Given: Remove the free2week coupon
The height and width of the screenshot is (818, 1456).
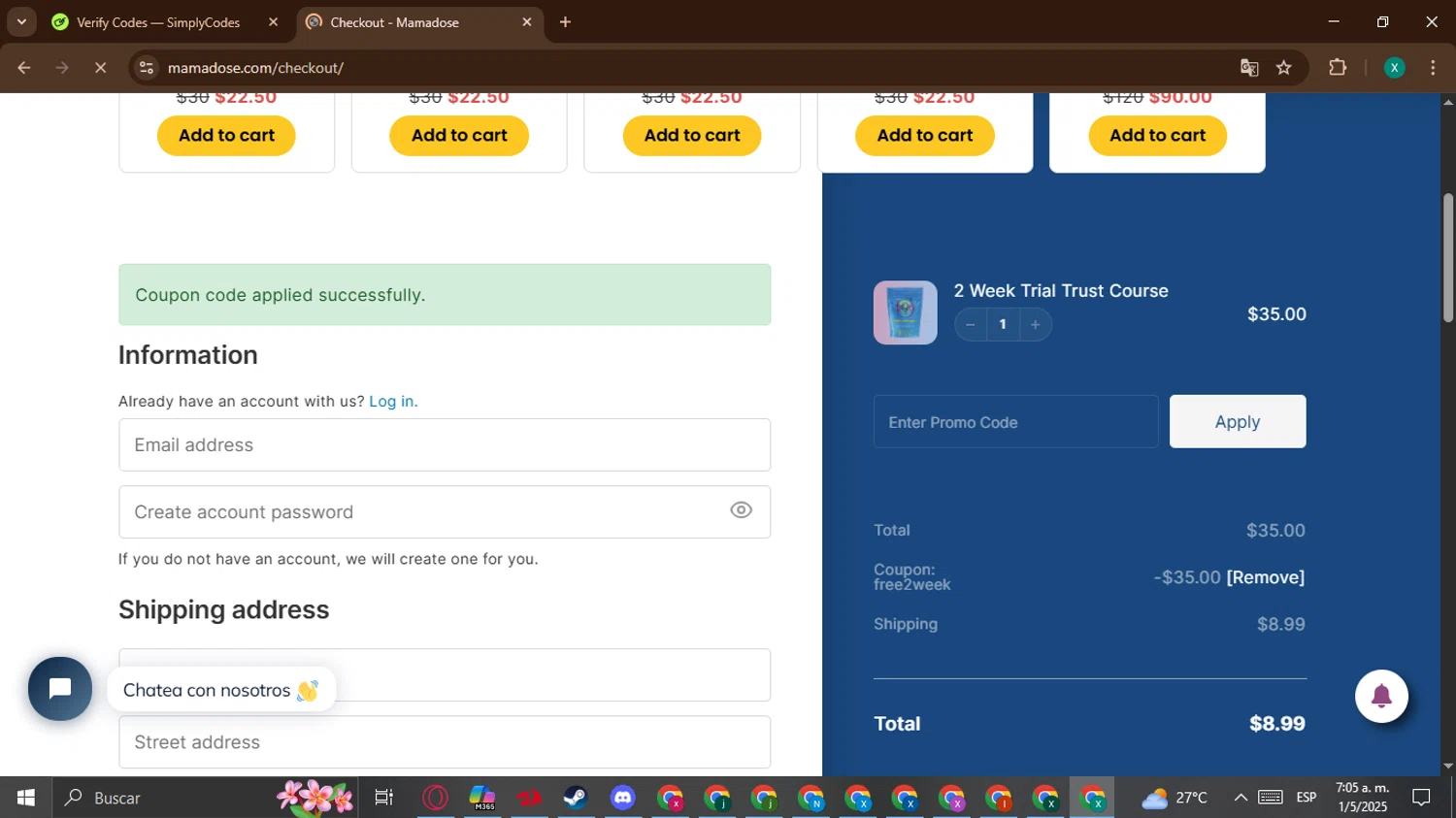Looking at the screenshot, I should (1266, 577).
